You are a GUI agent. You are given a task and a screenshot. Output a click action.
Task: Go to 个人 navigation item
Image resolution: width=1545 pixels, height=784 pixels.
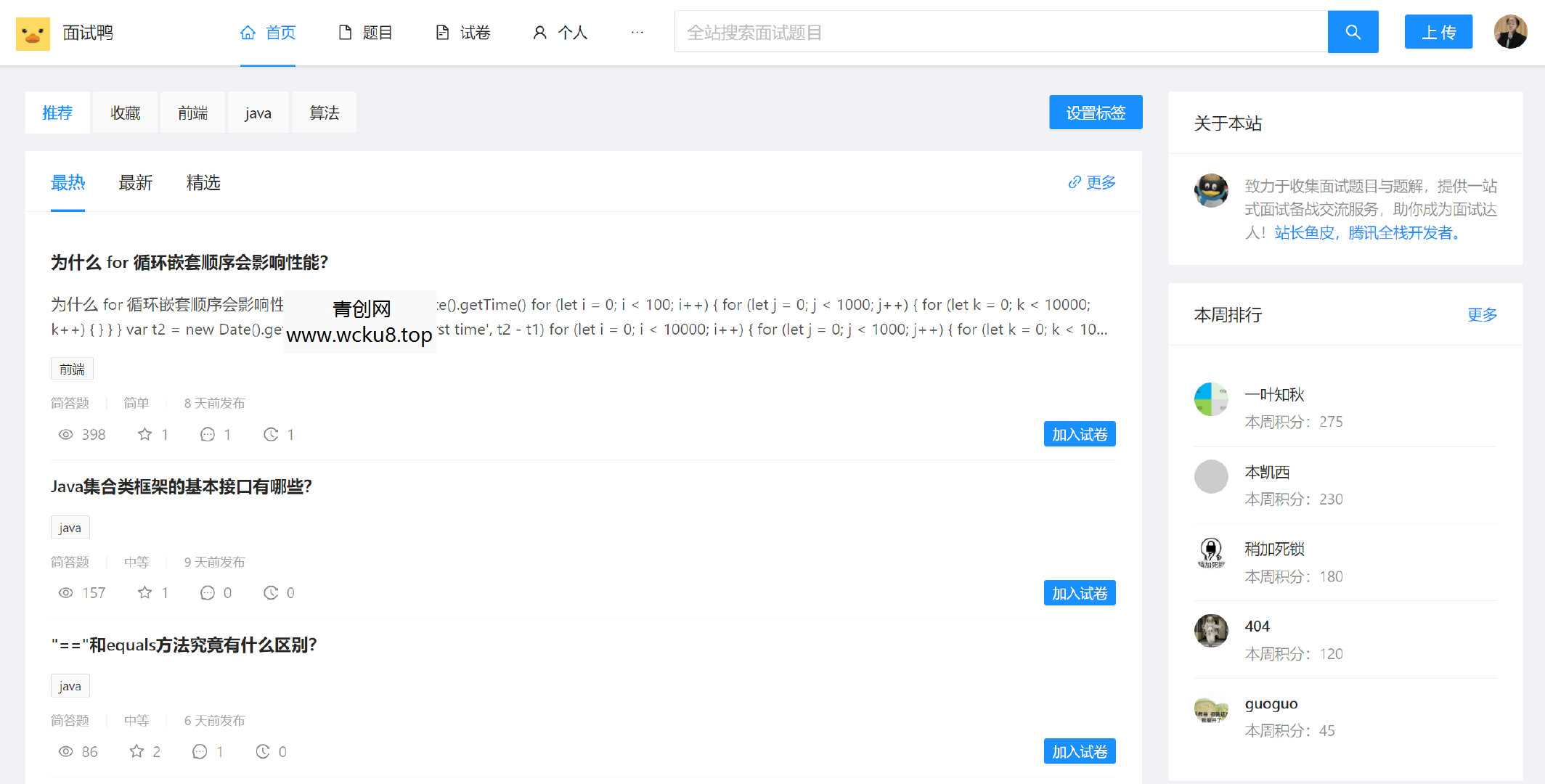tap(560, 33)
